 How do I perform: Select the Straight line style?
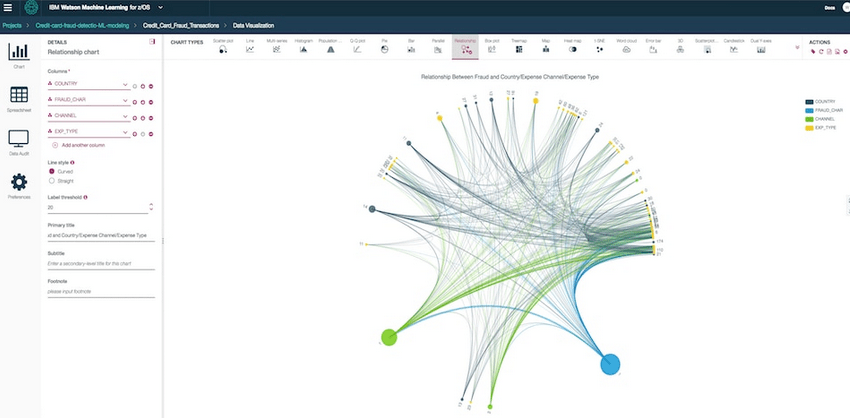point(52,181)
